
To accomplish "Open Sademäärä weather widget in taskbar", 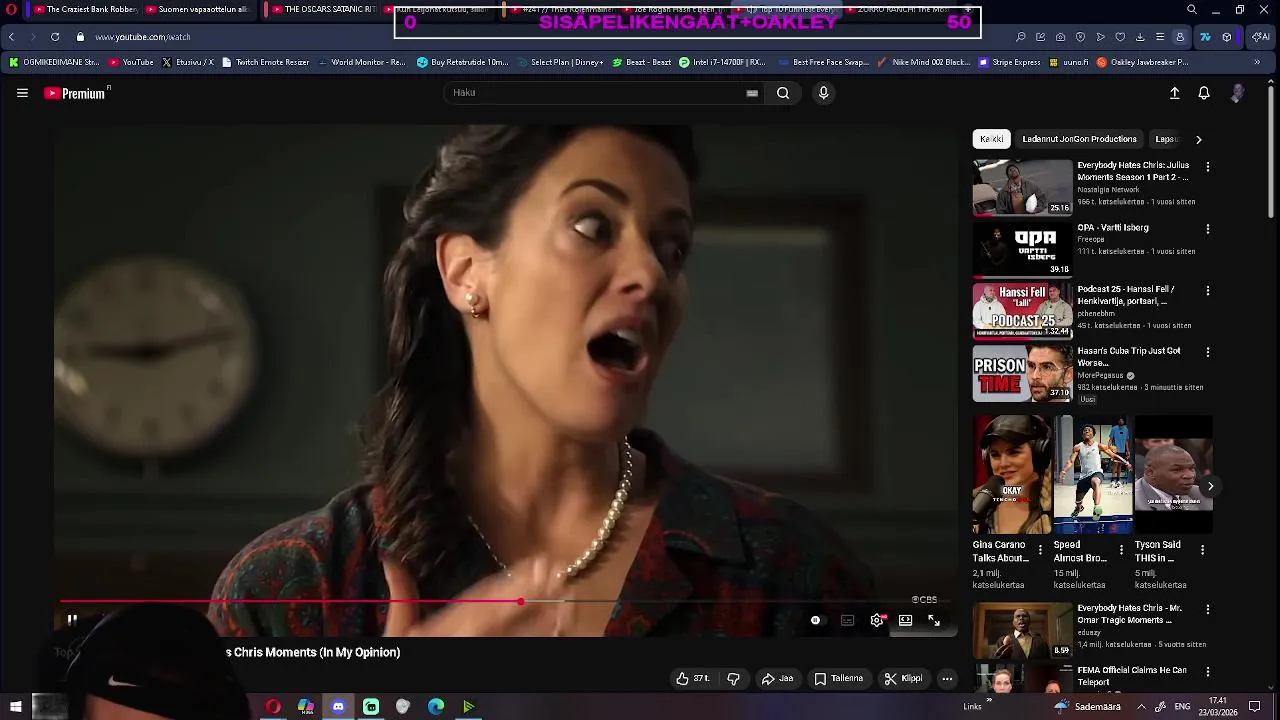I will pyautogui.click(x=1087, y=706).
